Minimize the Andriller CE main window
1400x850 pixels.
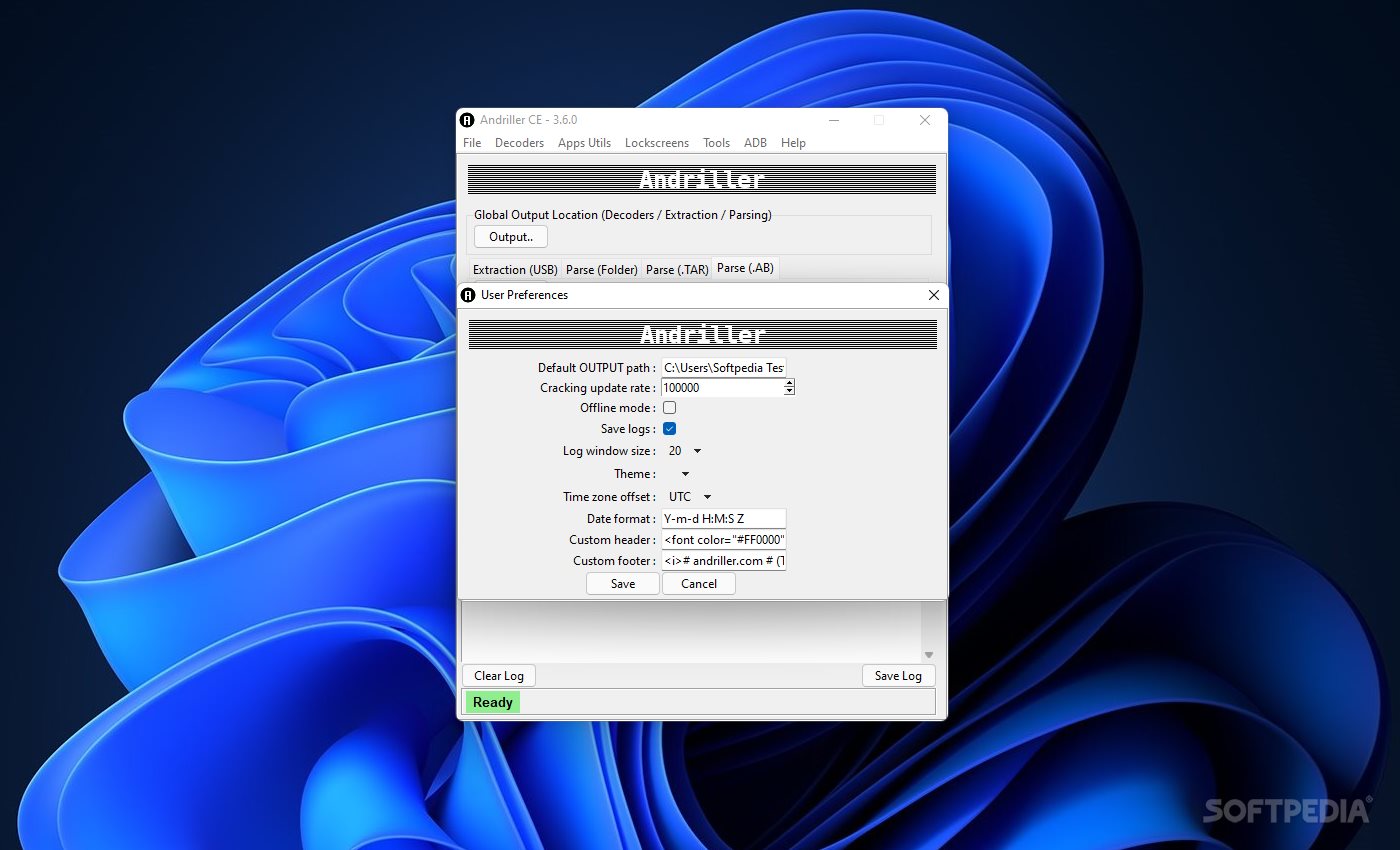(833, 120)
